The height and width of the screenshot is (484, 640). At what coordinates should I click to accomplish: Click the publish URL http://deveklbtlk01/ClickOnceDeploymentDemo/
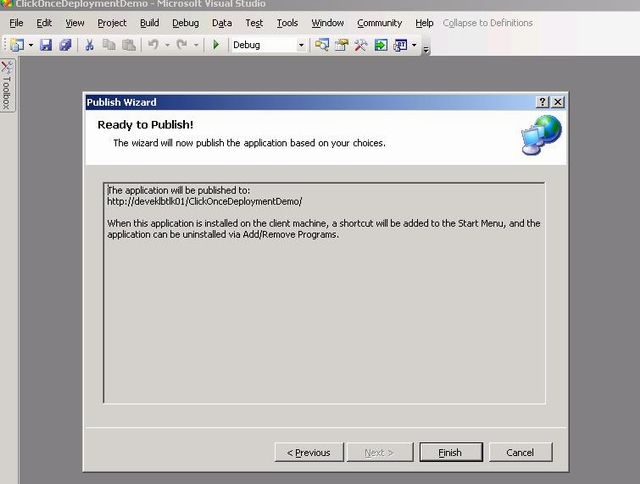204,202
